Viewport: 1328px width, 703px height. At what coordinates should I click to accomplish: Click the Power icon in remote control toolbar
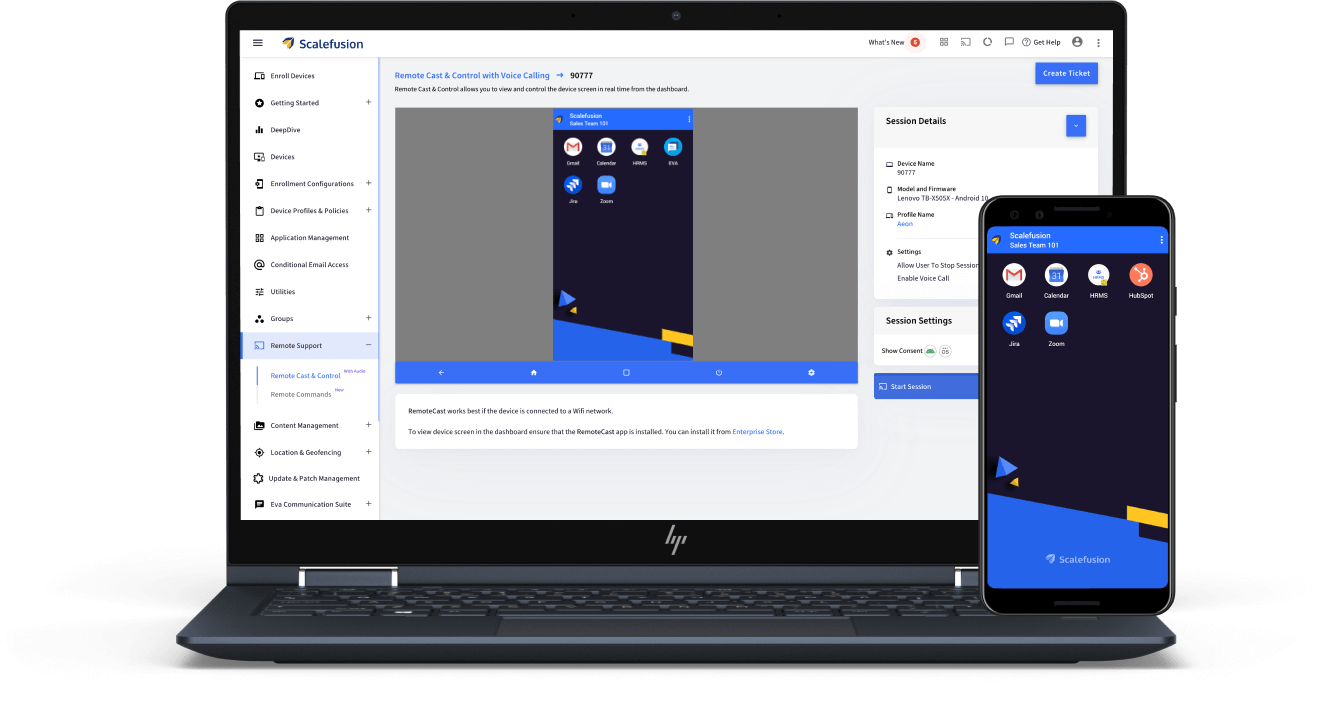(x=718, y=371)
